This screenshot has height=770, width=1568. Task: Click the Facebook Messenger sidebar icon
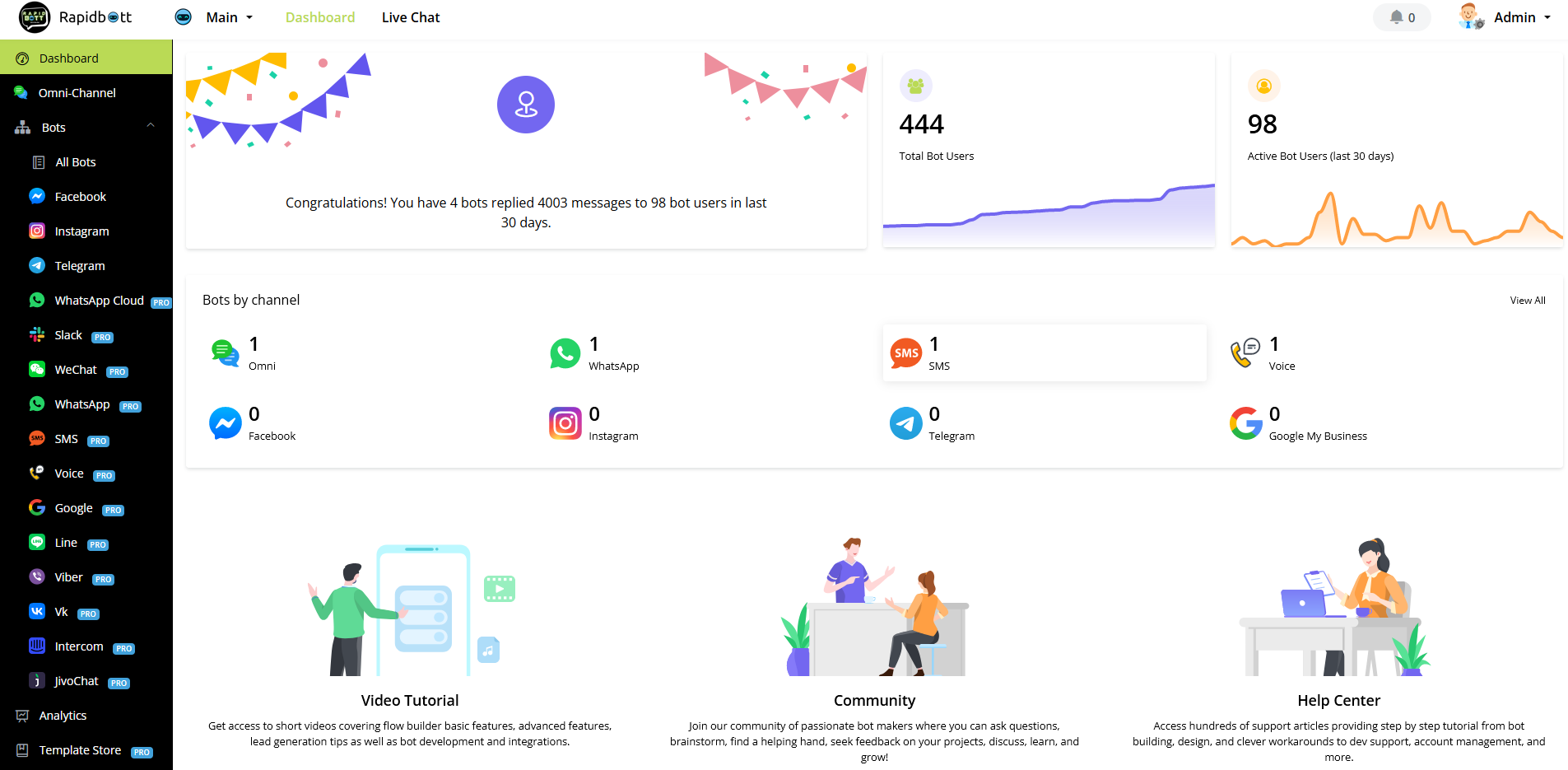pos(37,196)
